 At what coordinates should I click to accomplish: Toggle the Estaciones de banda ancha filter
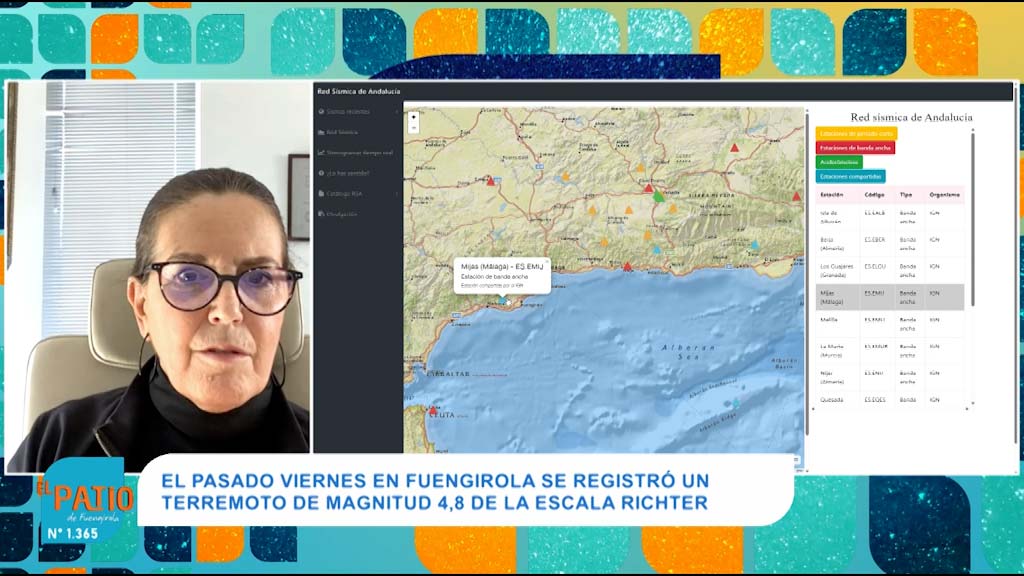tap(858, 147)
